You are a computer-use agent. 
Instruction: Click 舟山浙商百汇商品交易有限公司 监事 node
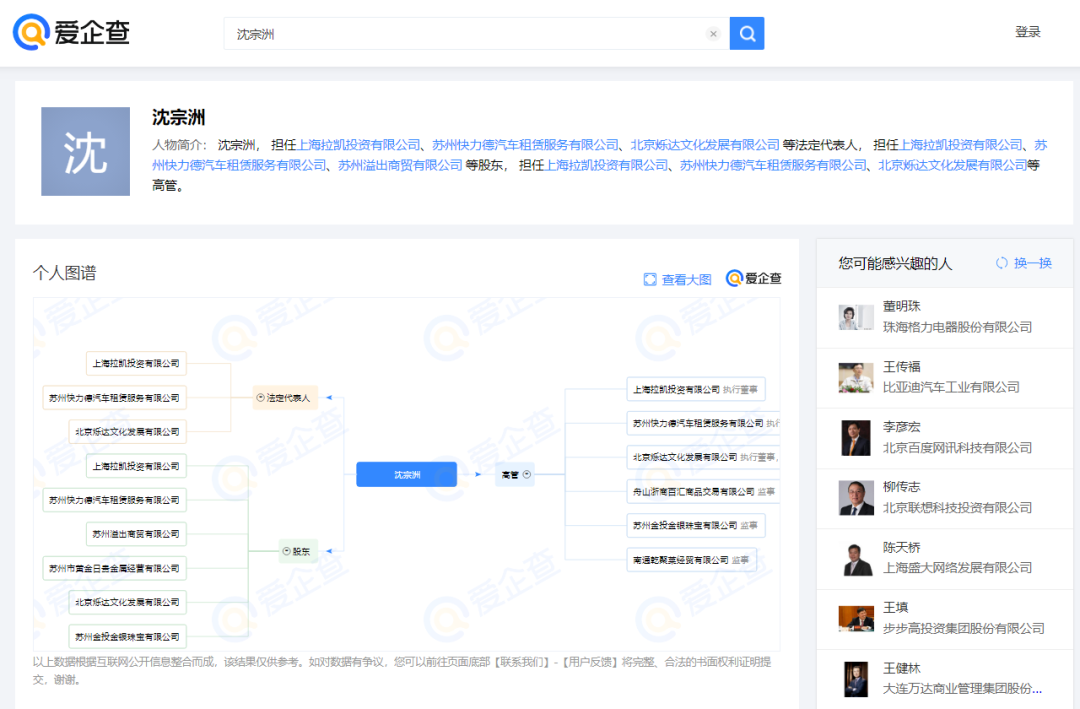(703, 492)
